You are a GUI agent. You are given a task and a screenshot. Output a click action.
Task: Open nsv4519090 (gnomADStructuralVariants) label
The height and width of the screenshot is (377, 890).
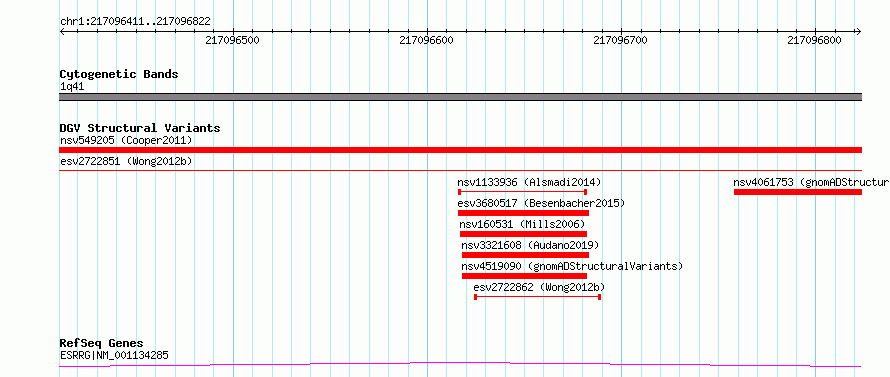point(572,266)
